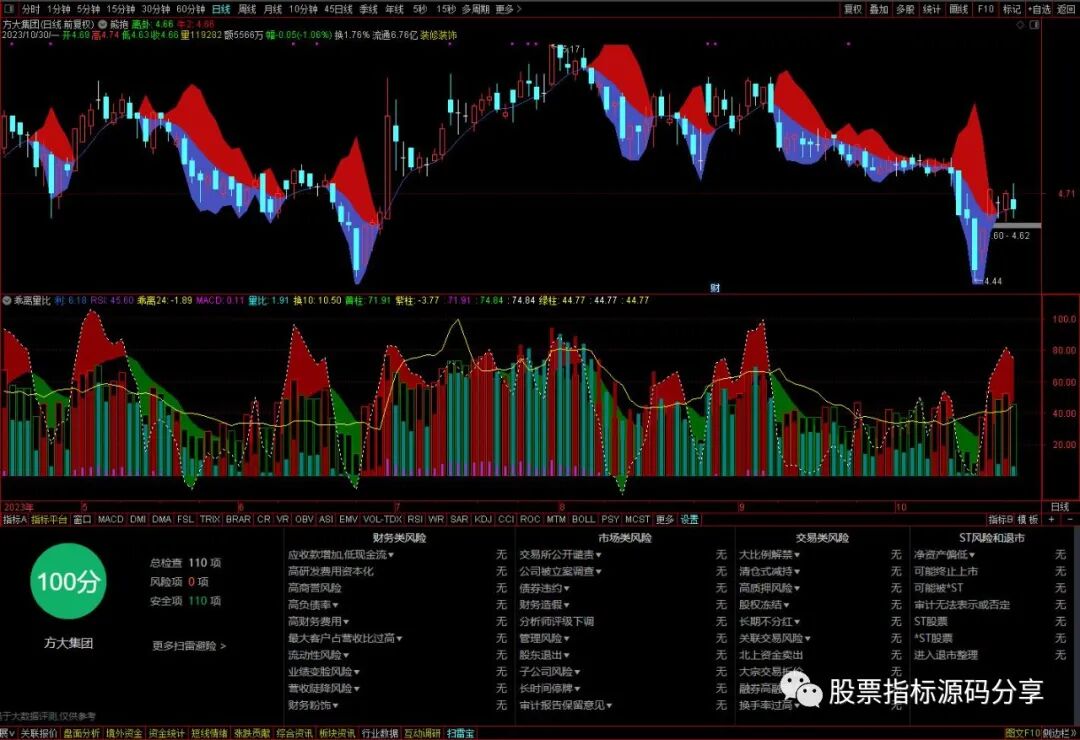This screenshot has height=740, width=1080.
Task: Expand 流动性风险 item
Action: coord(318,655)
